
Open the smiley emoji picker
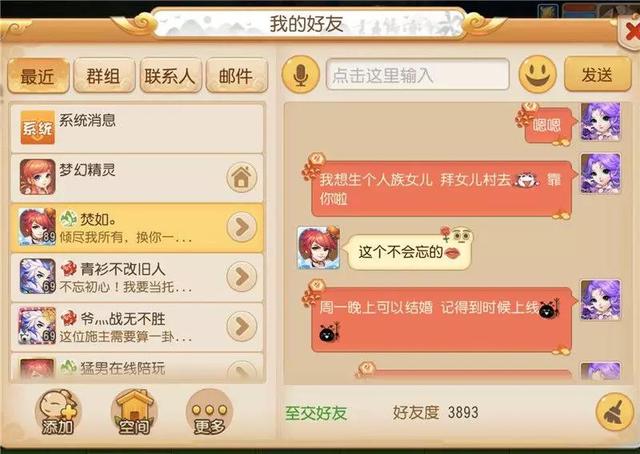[x=537, y=74]
